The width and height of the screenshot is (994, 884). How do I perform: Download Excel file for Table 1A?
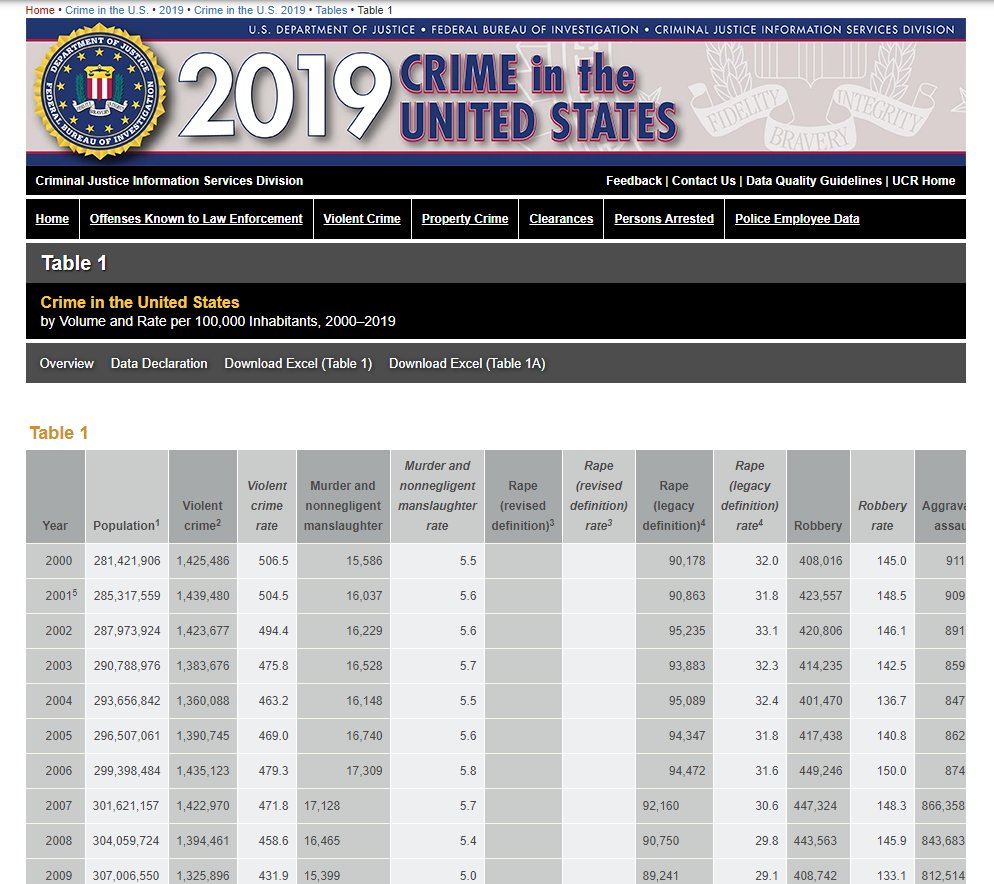tap(467, 363)
